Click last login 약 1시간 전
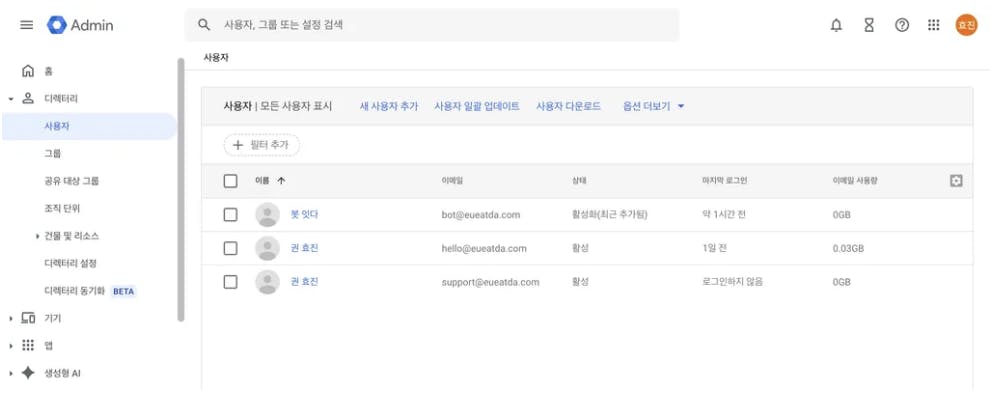 pos(724,215)
